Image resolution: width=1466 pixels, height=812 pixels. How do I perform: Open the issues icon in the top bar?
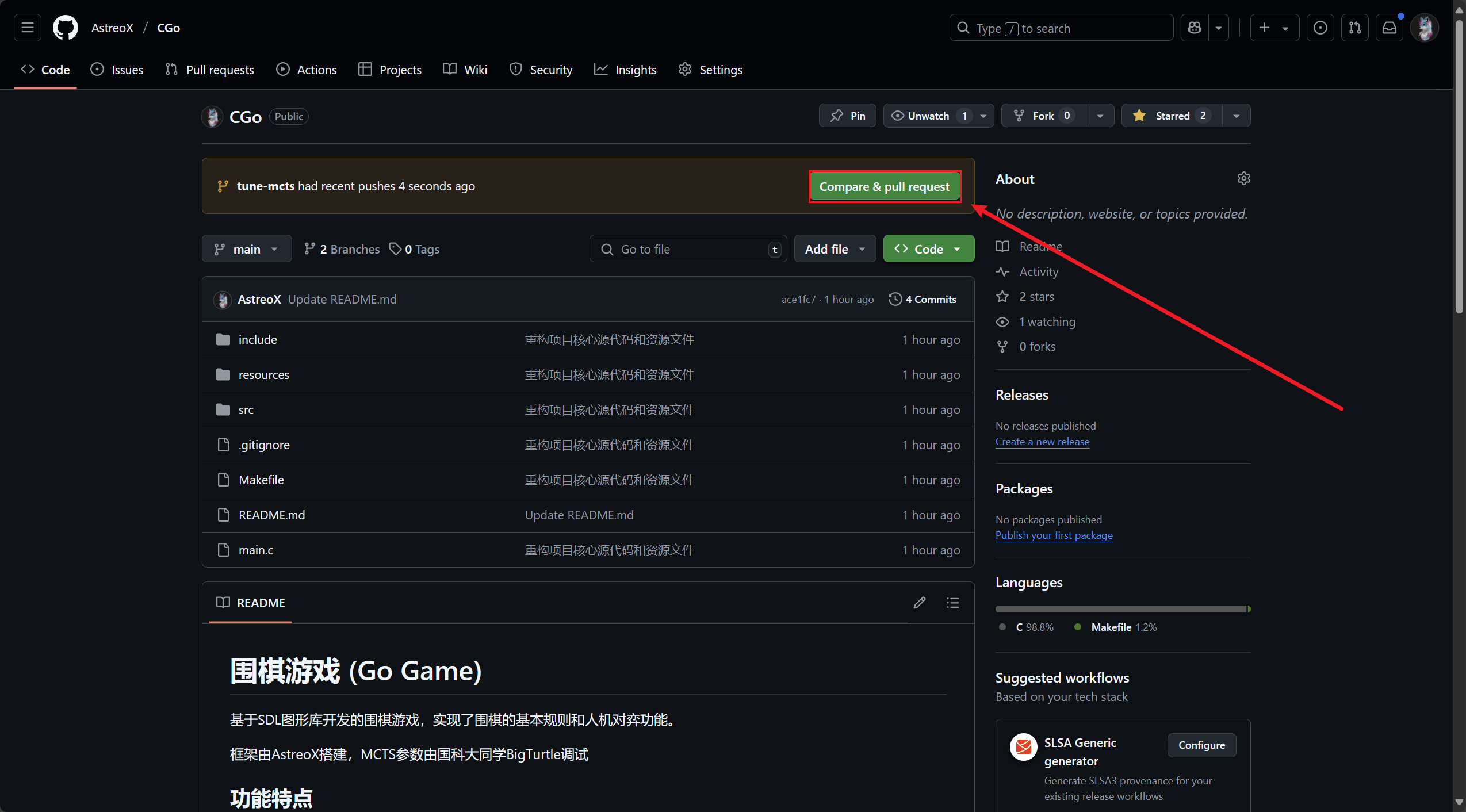point(1320,28)
